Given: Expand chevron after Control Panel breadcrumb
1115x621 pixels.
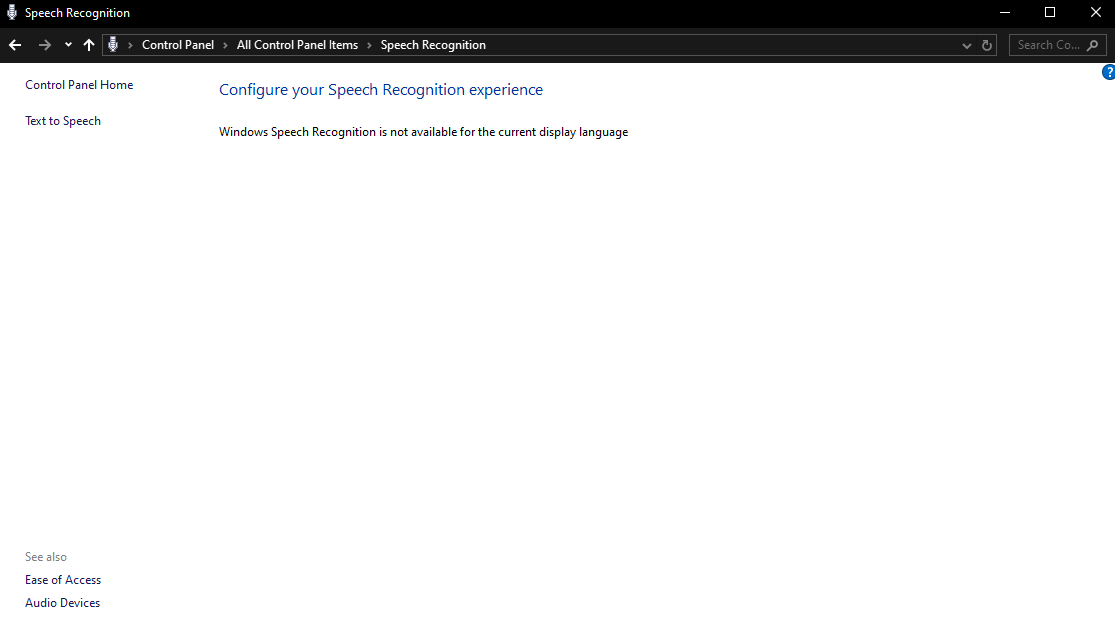Looking at the screenshot, I should (x=225, y=46).
